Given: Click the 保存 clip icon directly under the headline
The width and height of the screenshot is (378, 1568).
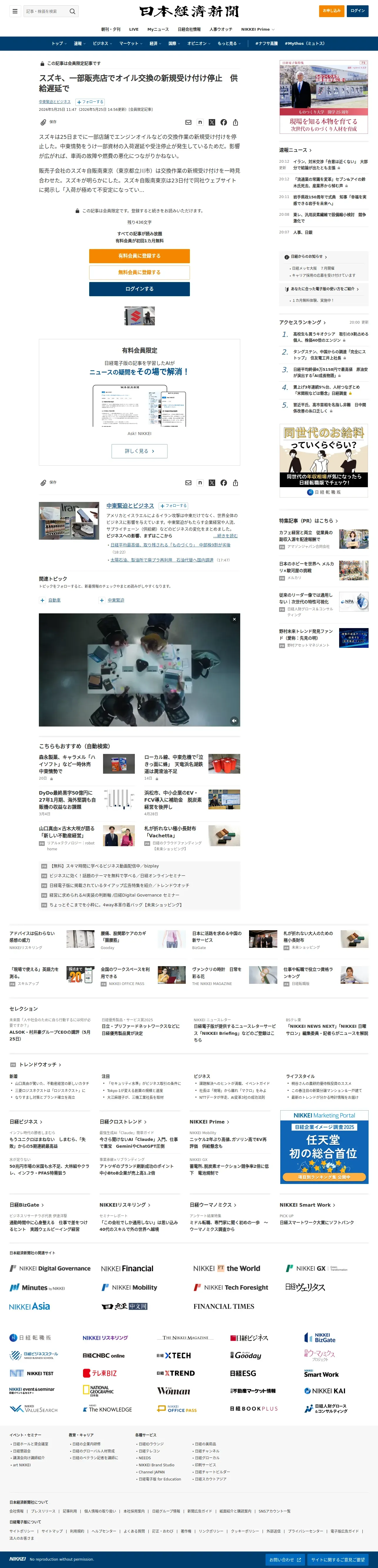Looking at the screenshot, I should [43, 122].
